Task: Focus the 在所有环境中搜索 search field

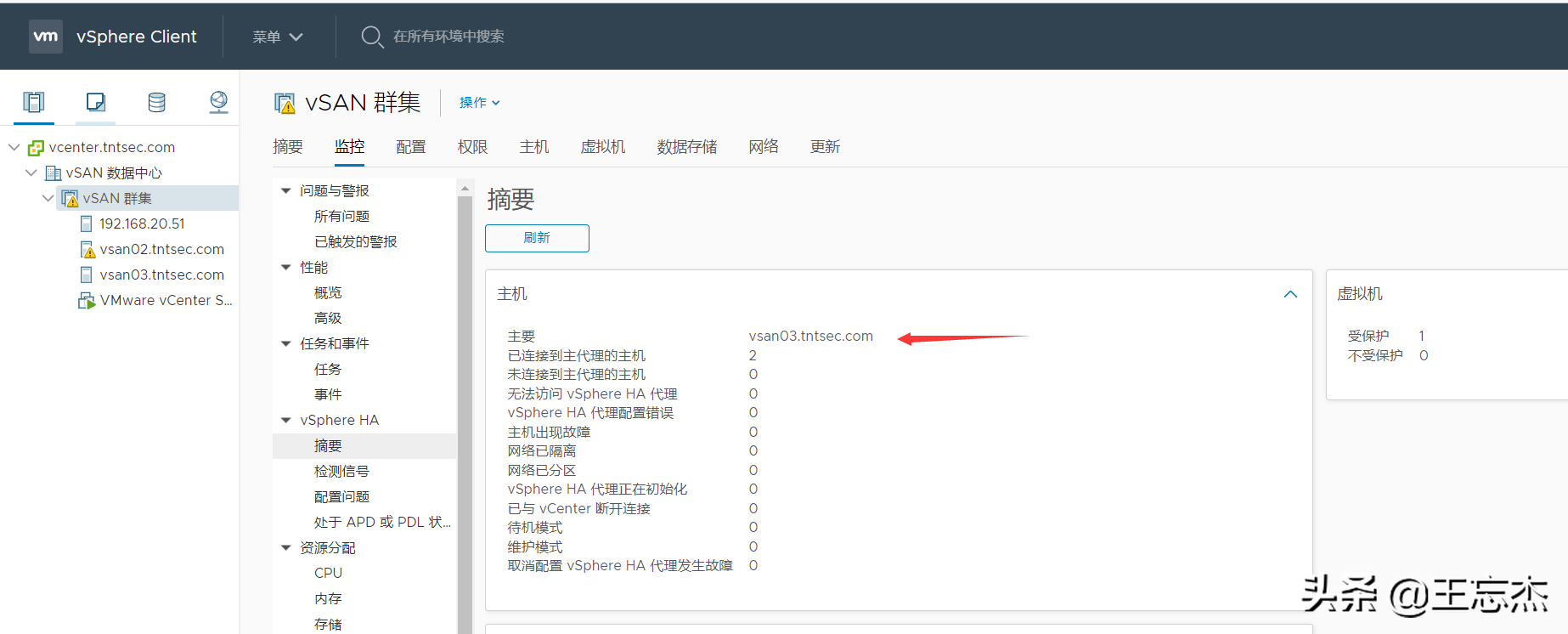Action: (x=448, y=37)
